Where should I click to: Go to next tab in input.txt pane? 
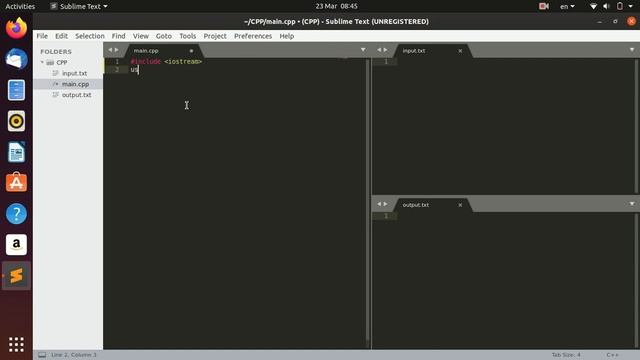pos(385,50)
